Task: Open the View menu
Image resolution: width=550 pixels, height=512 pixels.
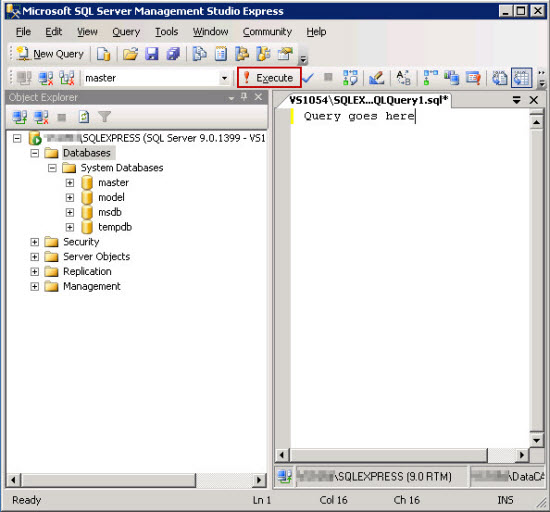Action: click(87, 32)
